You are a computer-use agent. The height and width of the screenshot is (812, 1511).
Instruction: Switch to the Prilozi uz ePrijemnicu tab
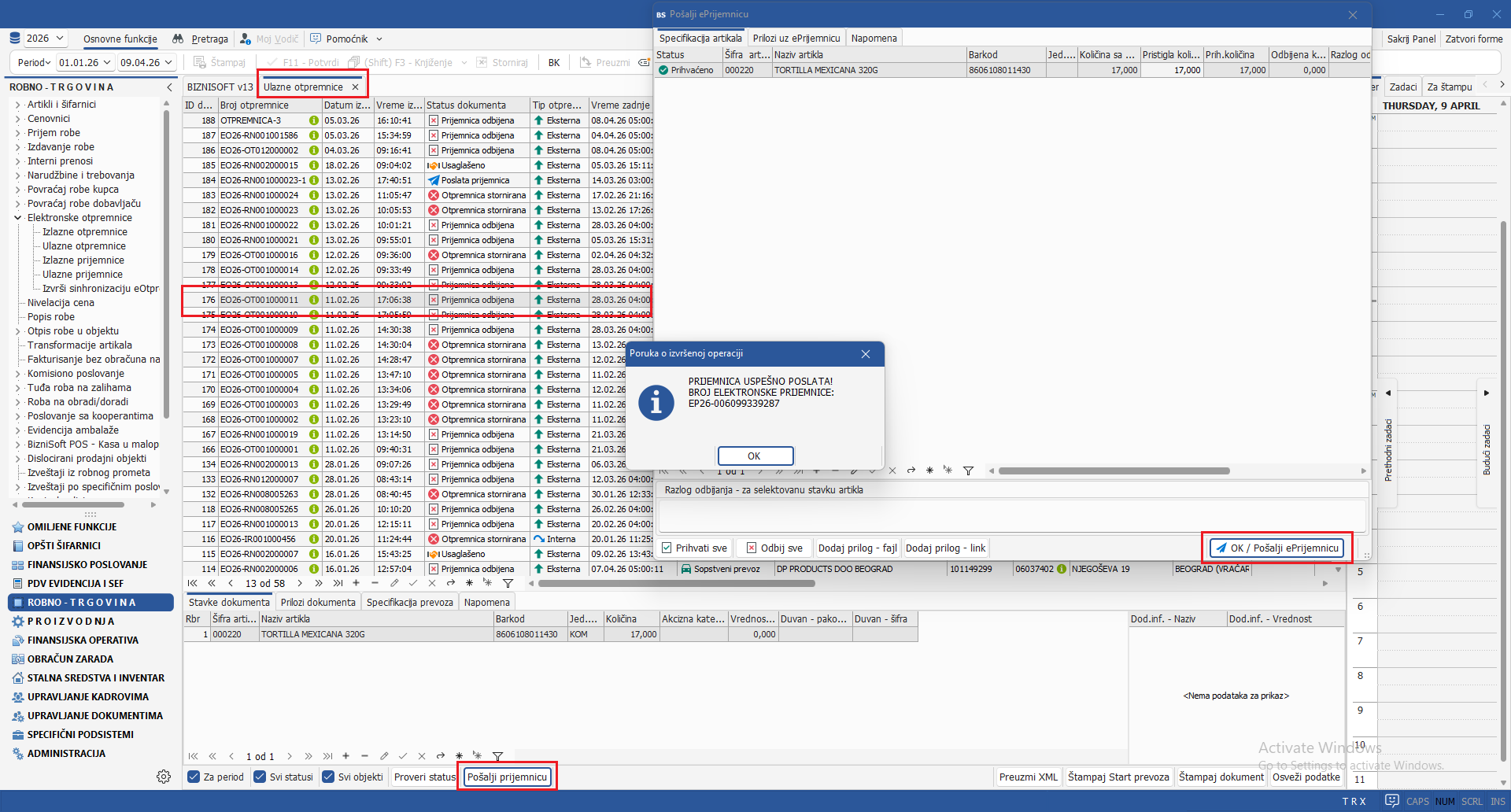coord(796,38)
